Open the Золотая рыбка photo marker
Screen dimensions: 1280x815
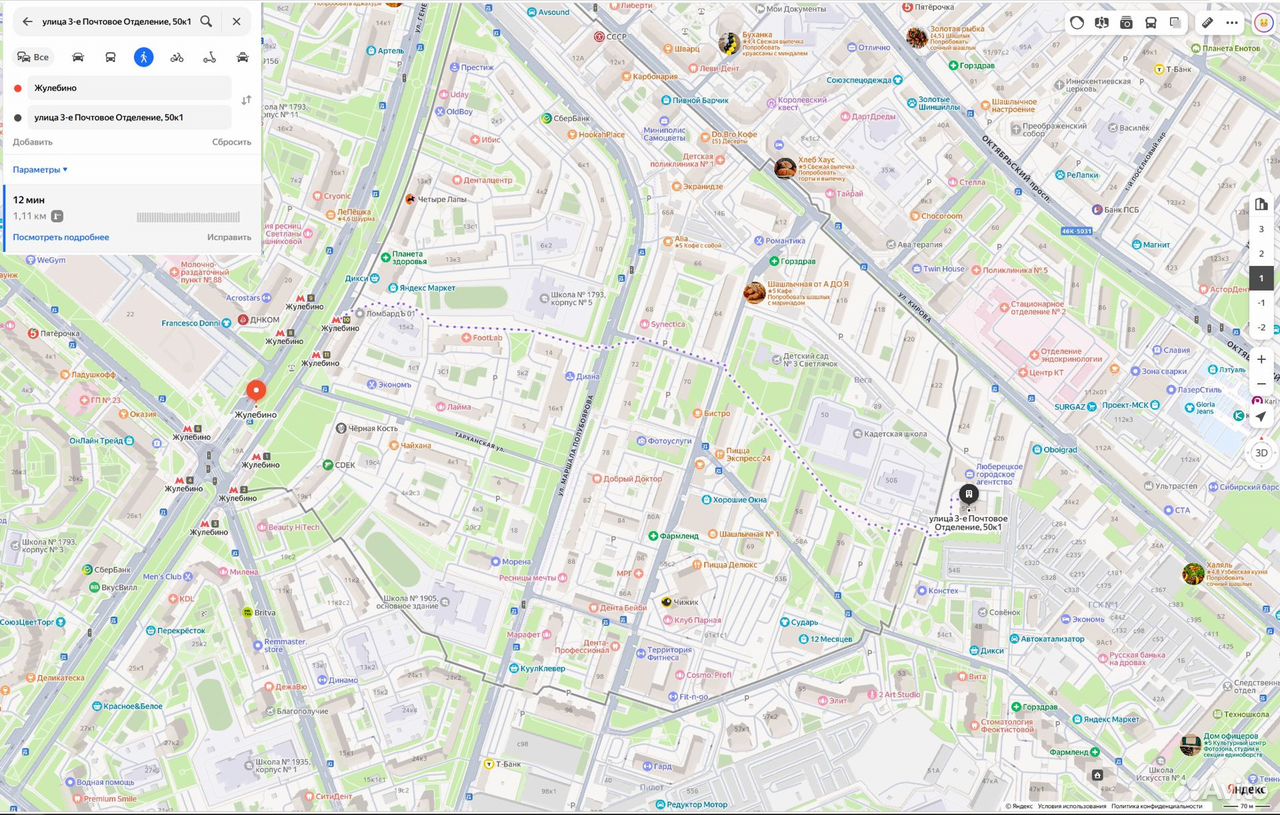coord(917,37)
